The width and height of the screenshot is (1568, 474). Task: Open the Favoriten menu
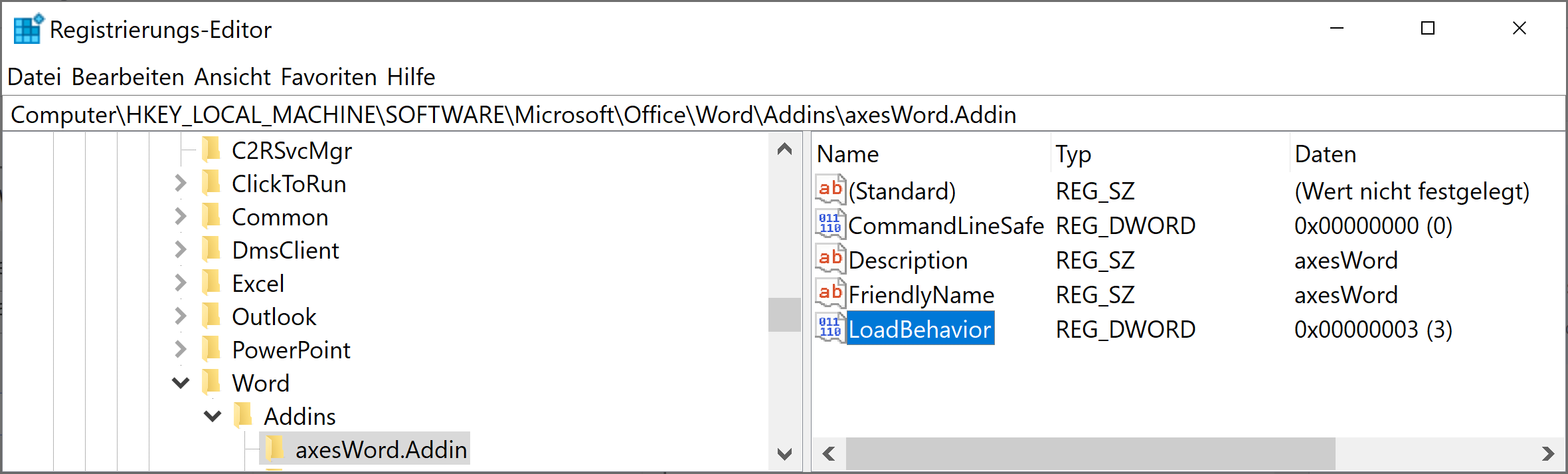click(x=329, y=77)
